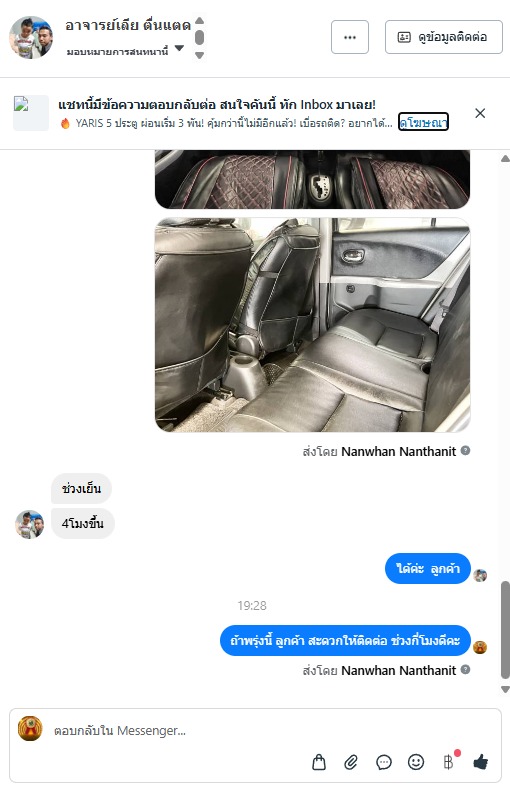
Task: Expand the assign conversation dropdown arrow
Action: [179, 48]
